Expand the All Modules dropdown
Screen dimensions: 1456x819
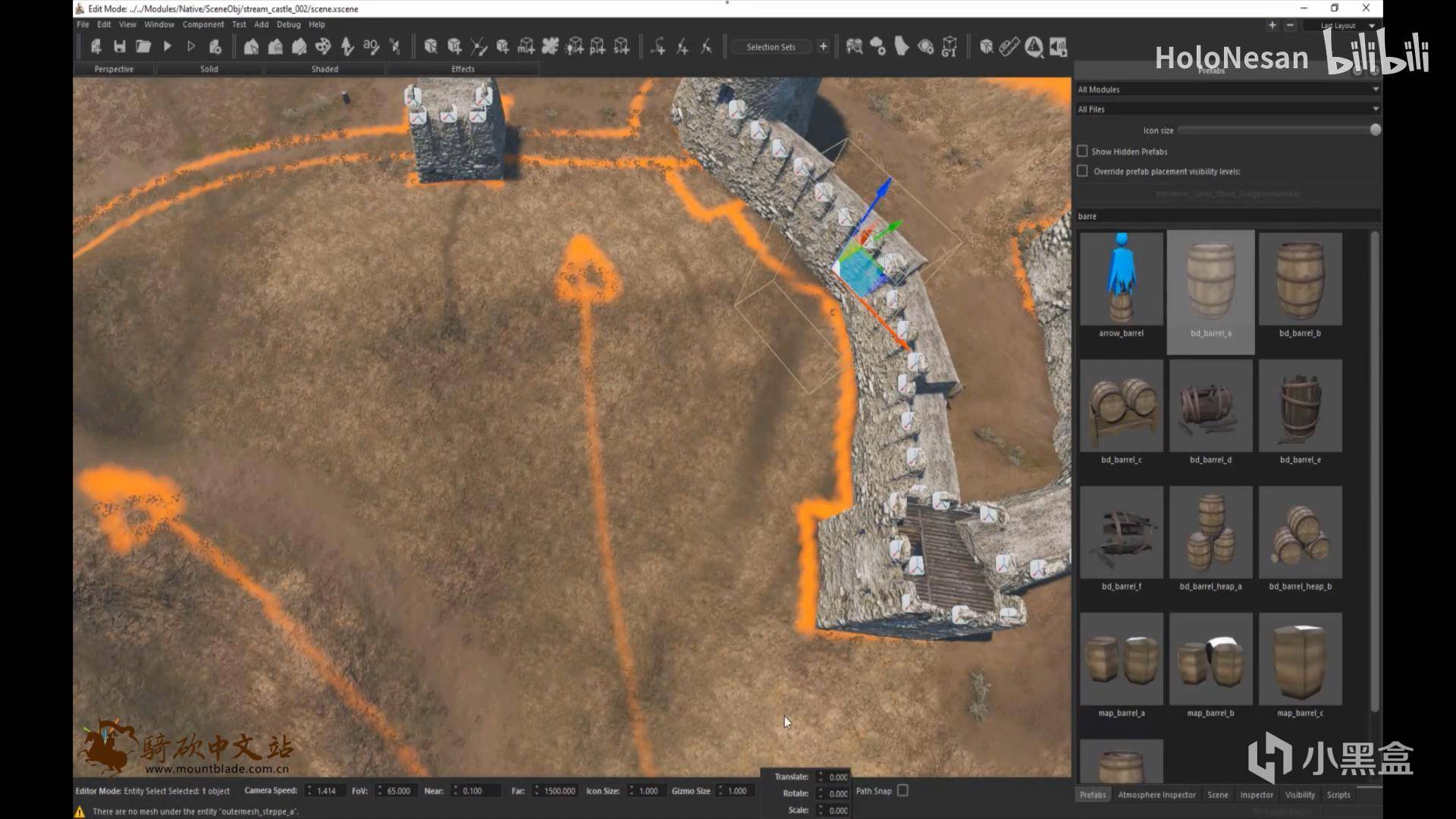click(1227, 89)
